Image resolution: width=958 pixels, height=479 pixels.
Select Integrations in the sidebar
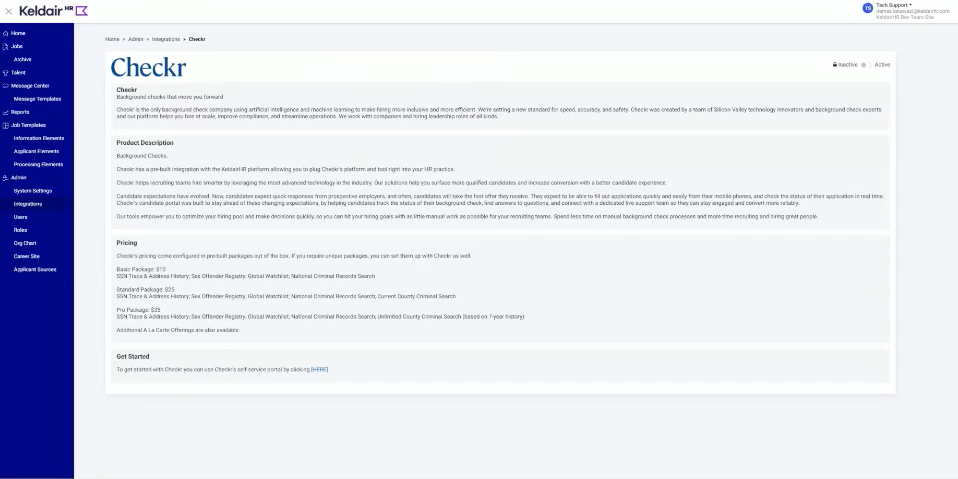(x=28, y=204)
